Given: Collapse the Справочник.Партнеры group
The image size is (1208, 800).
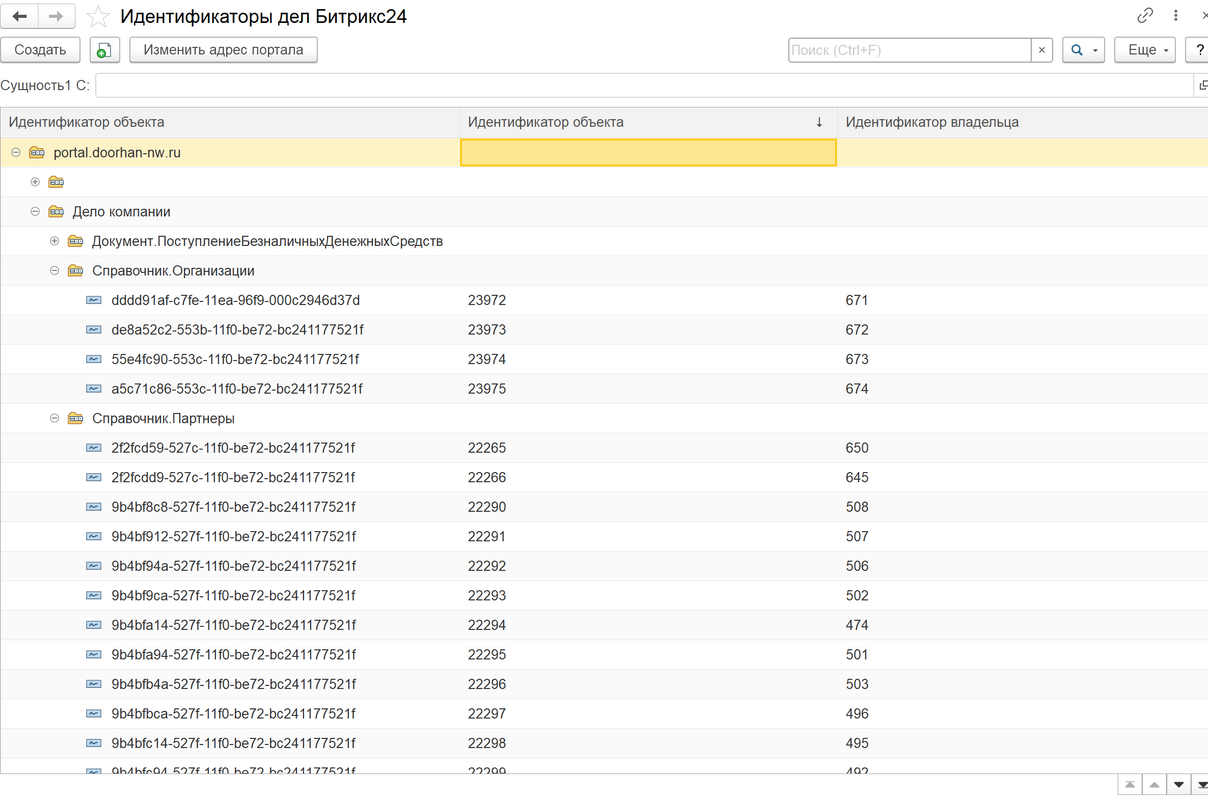Looking at the screenshot, I should (x=55, y=418).
